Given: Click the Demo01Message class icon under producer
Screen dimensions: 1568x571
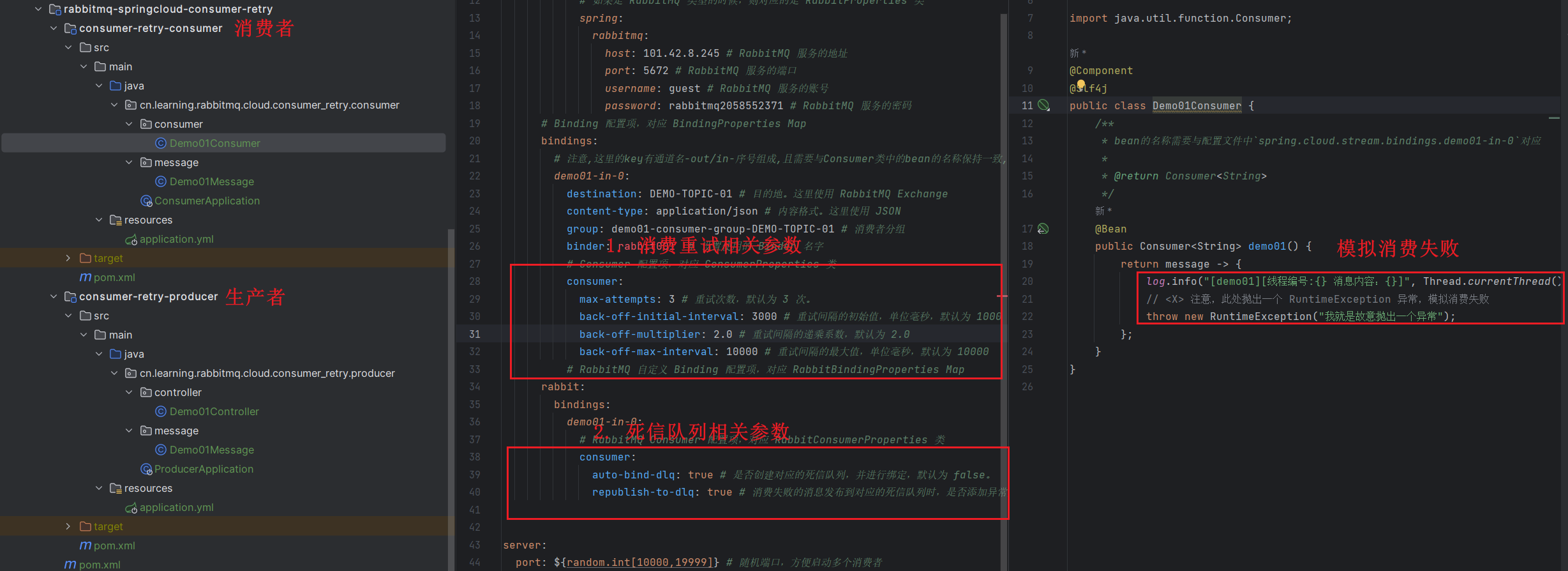Looking at the screenshot, I should (x=161, y=450).
